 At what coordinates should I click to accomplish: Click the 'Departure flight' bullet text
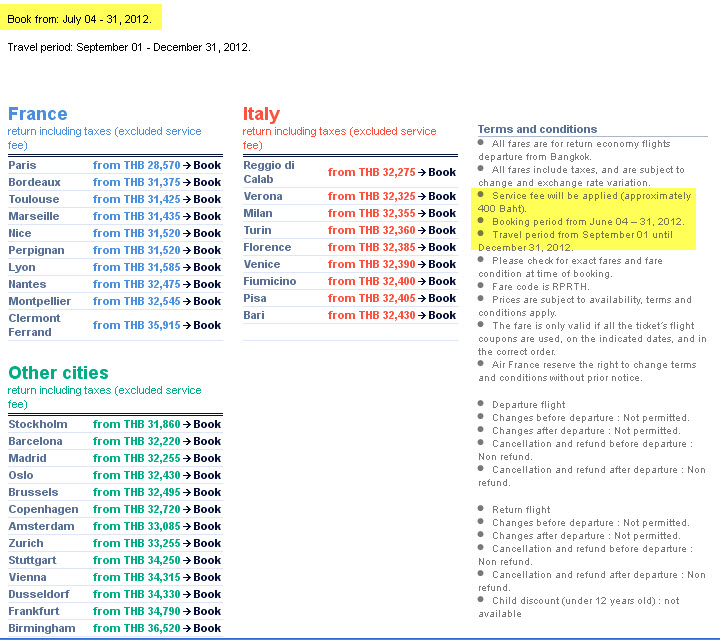[x=529, y=404]
